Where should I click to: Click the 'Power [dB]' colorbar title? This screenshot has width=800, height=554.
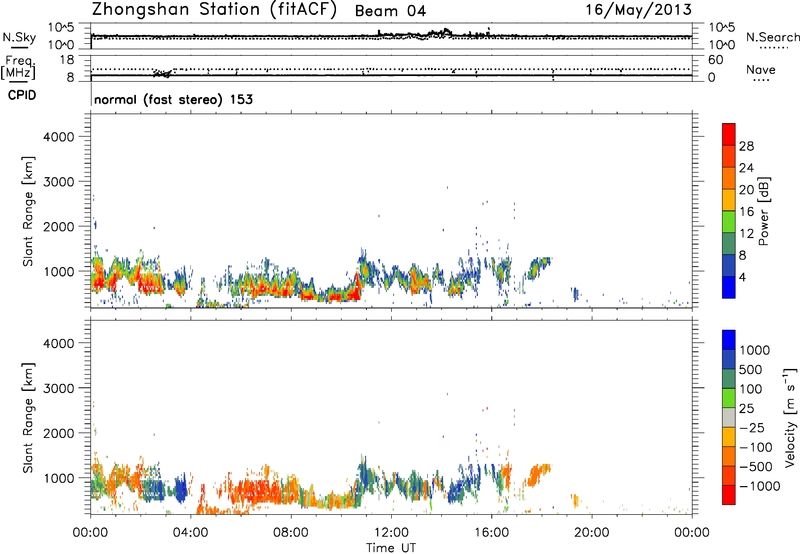[764, 211]
